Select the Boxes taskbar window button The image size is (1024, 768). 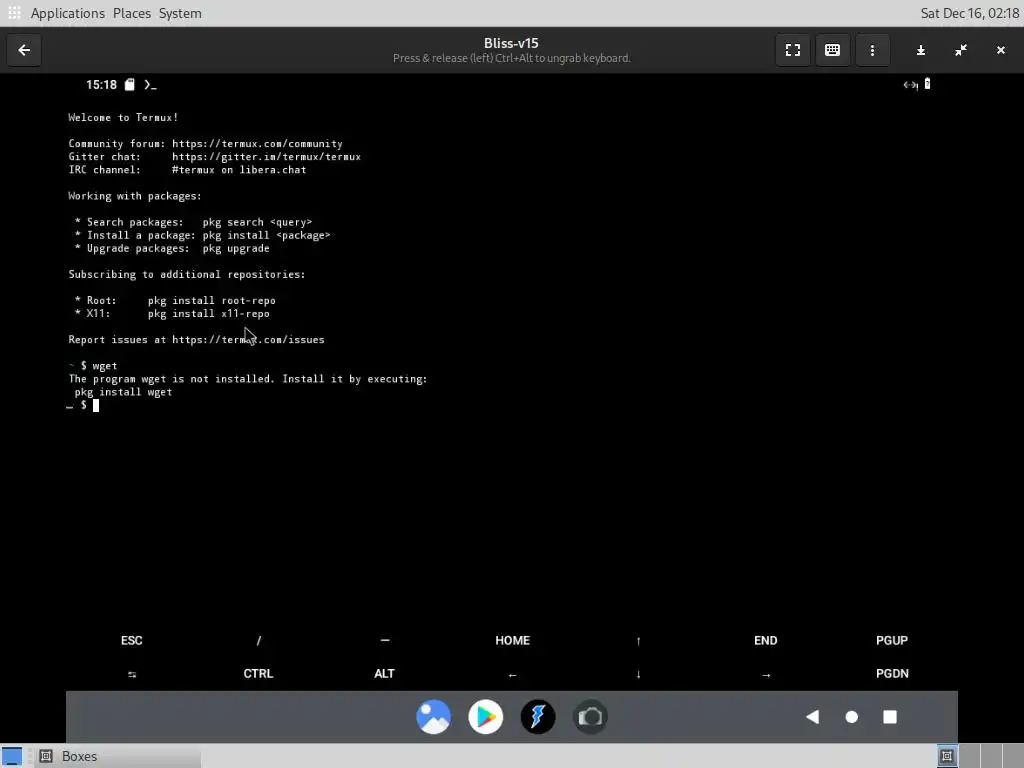(x=118, y=756)
